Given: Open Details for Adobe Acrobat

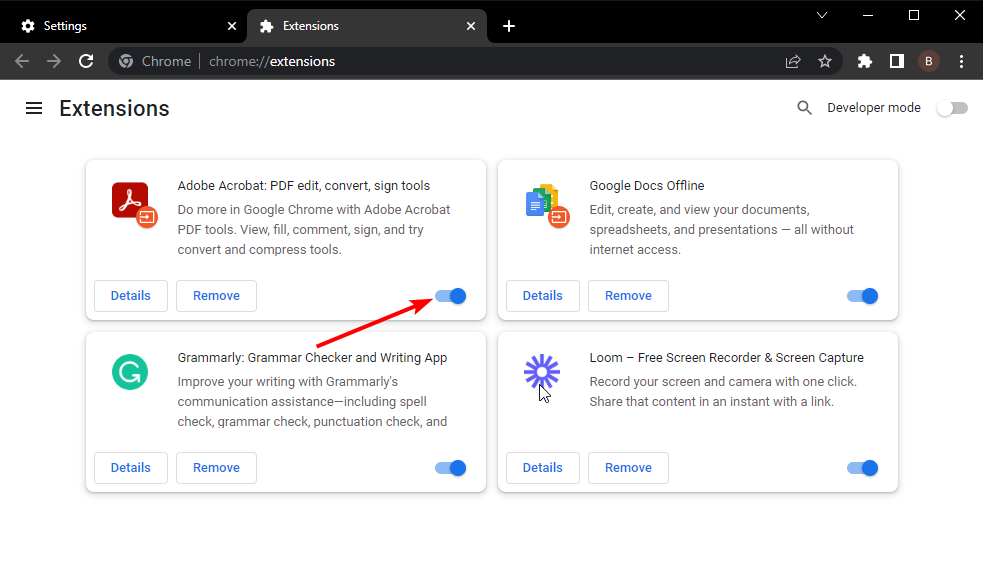Looking at the screenshot, I should click(x=130, y=296).
